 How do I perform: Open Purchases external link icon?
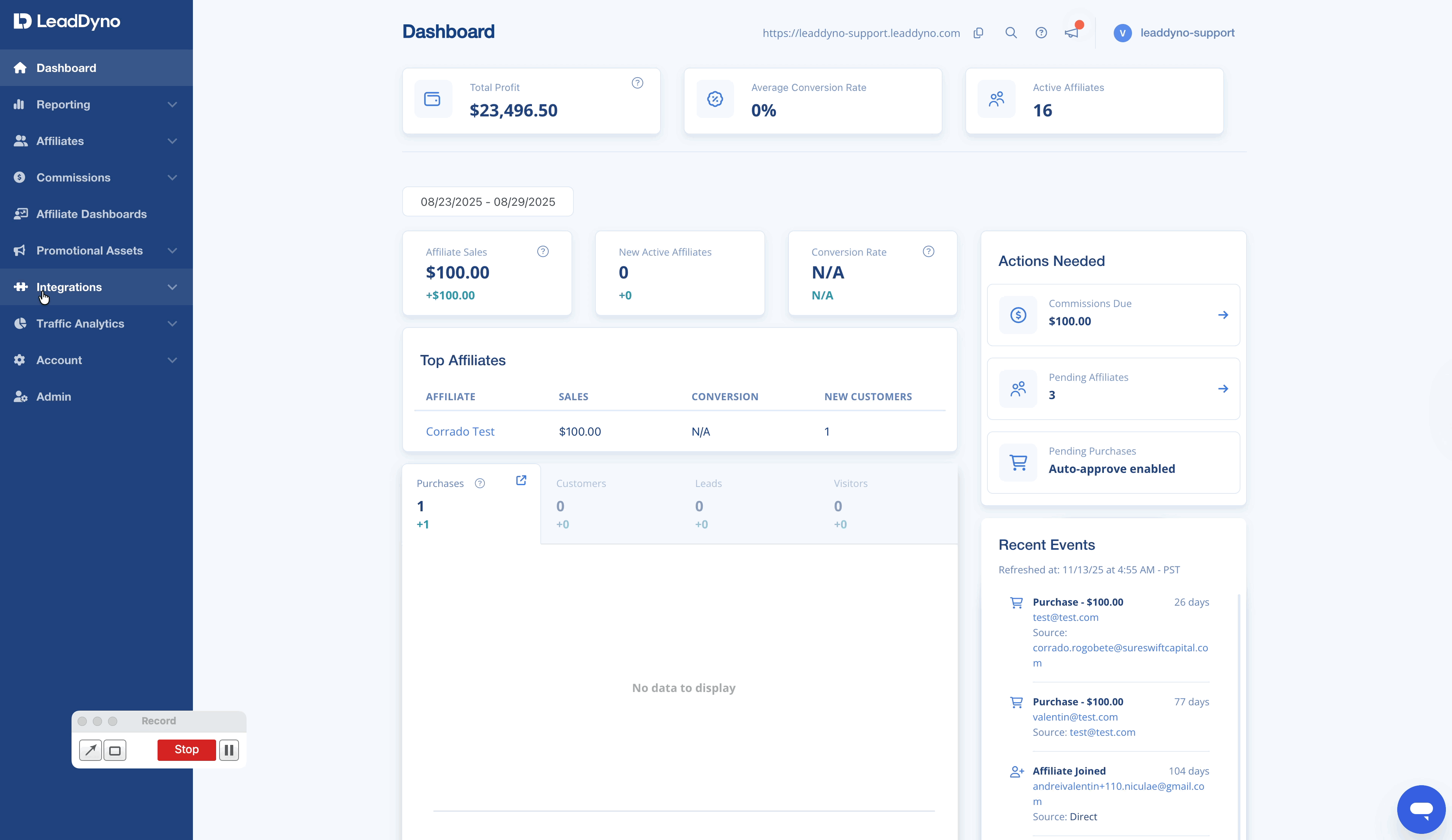[521, 480]
